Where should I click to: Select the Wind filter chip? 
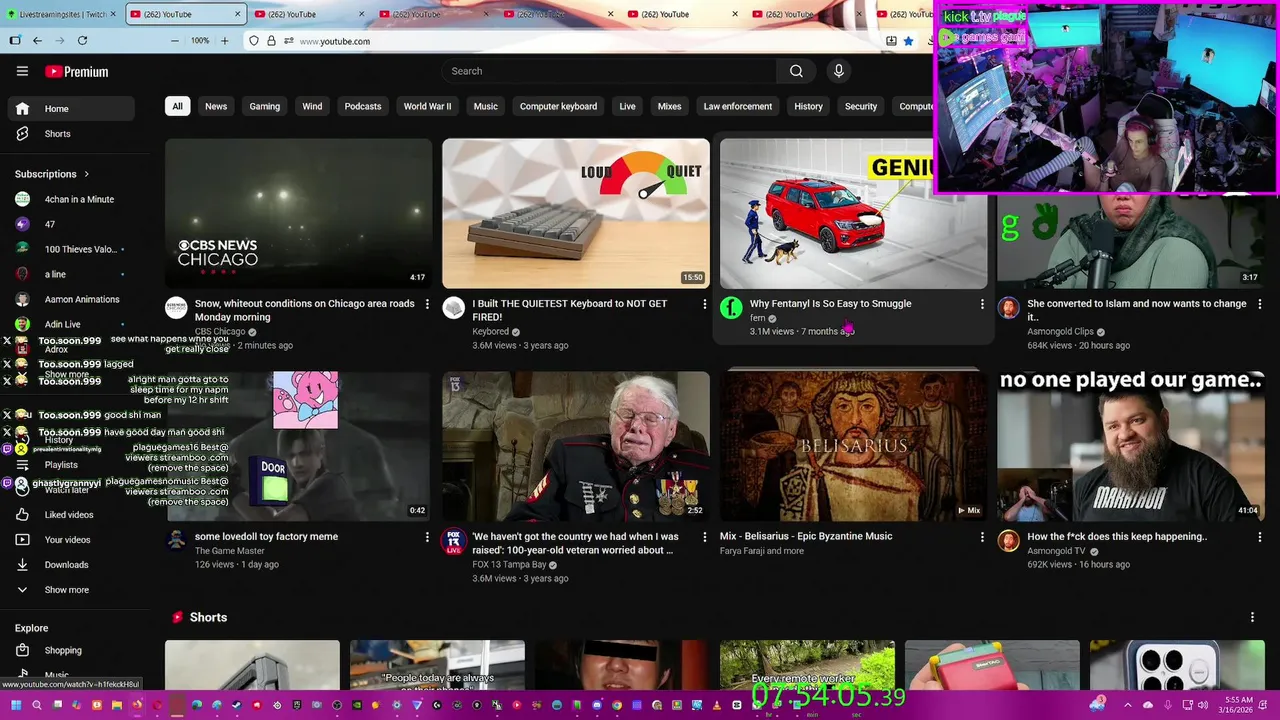pos(312,106)
